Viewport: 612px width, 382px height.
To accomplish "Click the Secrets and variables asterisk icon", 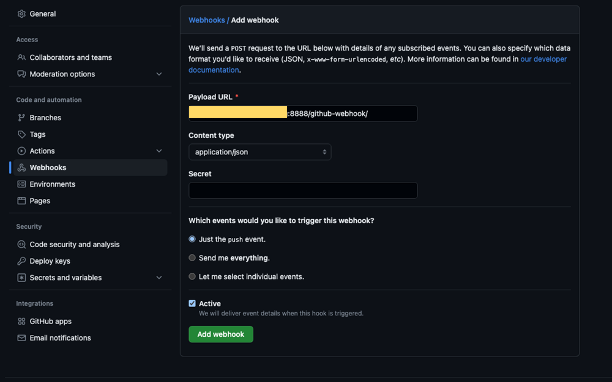I will coord(21,278).
